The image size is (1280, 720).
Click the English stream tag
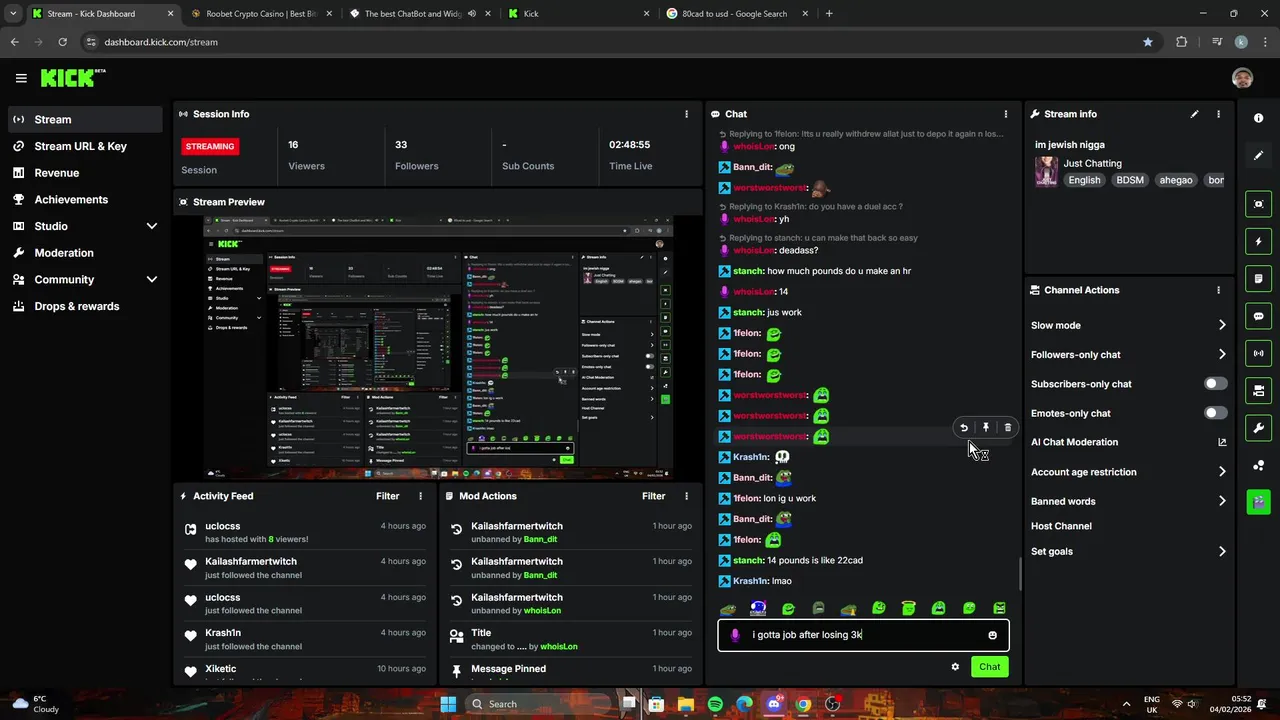tap(1084, 180)
